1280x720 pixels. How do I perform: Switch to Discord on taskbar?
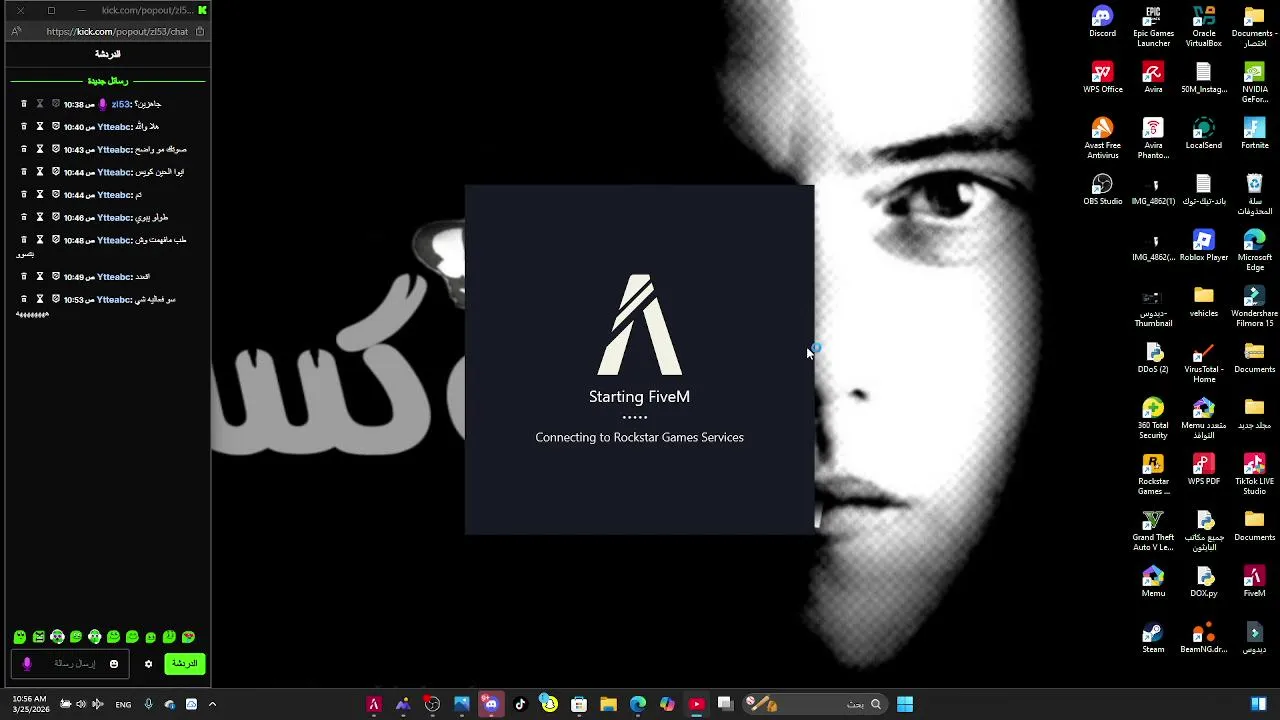[491, 704]
